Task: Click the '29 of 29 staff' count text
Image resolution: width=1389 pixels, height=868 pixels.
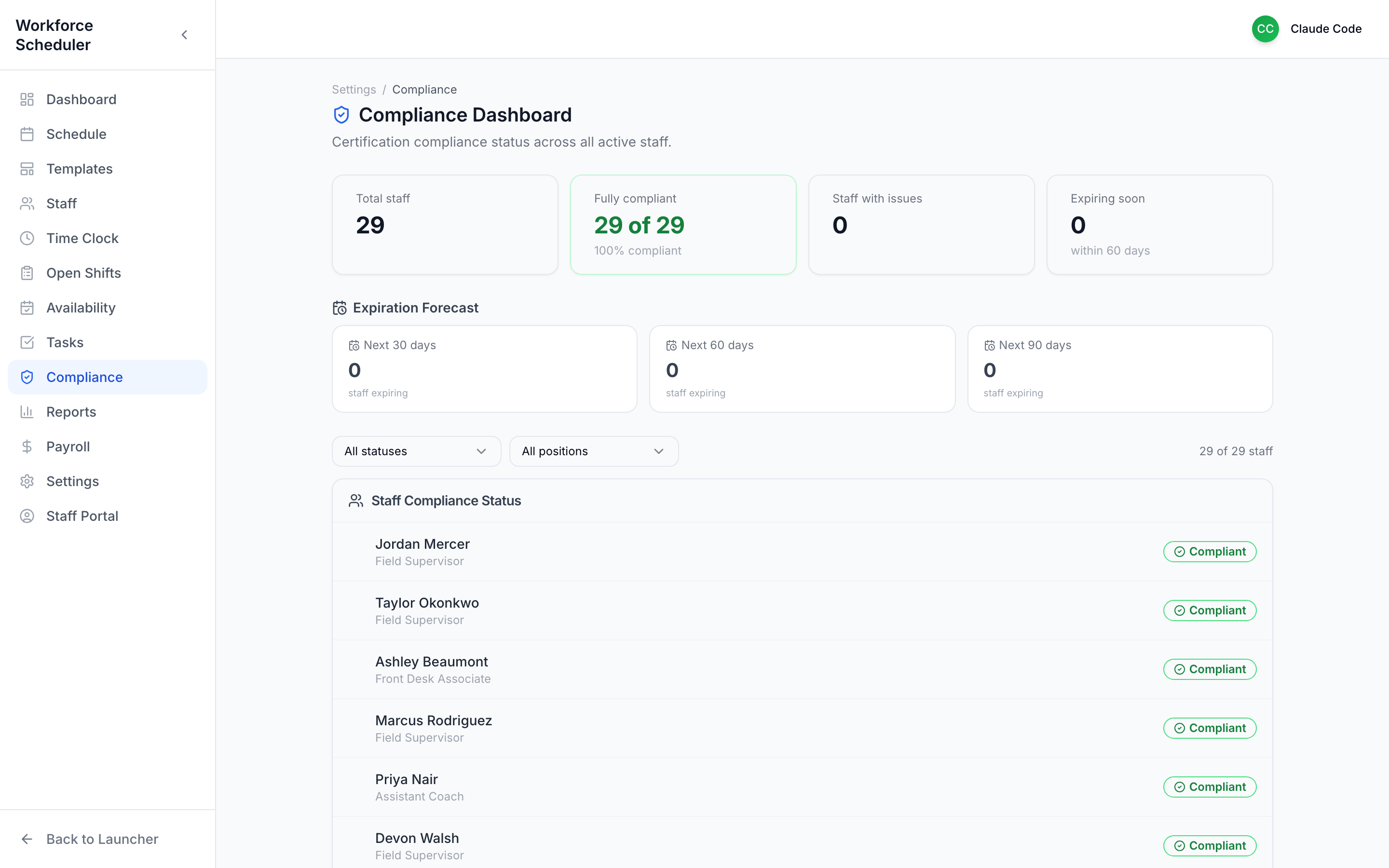Action: [1236, 451]
